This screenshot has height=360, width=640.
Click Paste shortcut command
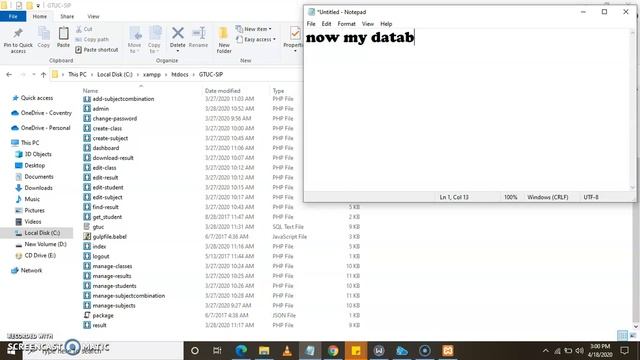pyautogui.click(x=97, y=50)
